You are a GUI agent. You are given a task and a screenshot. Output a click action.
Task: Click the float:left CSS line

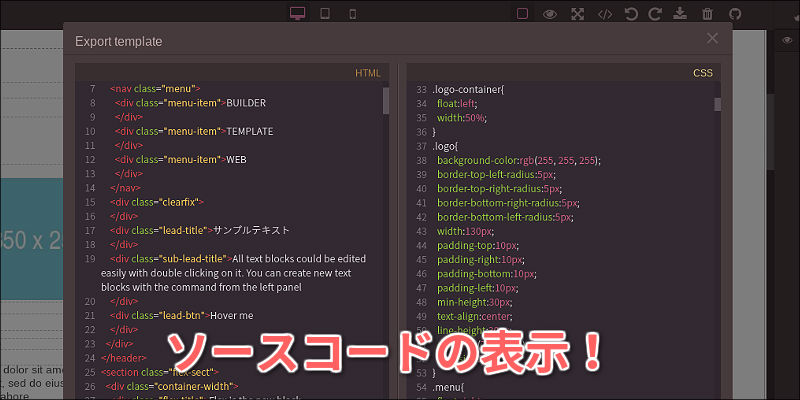(457, 104)
